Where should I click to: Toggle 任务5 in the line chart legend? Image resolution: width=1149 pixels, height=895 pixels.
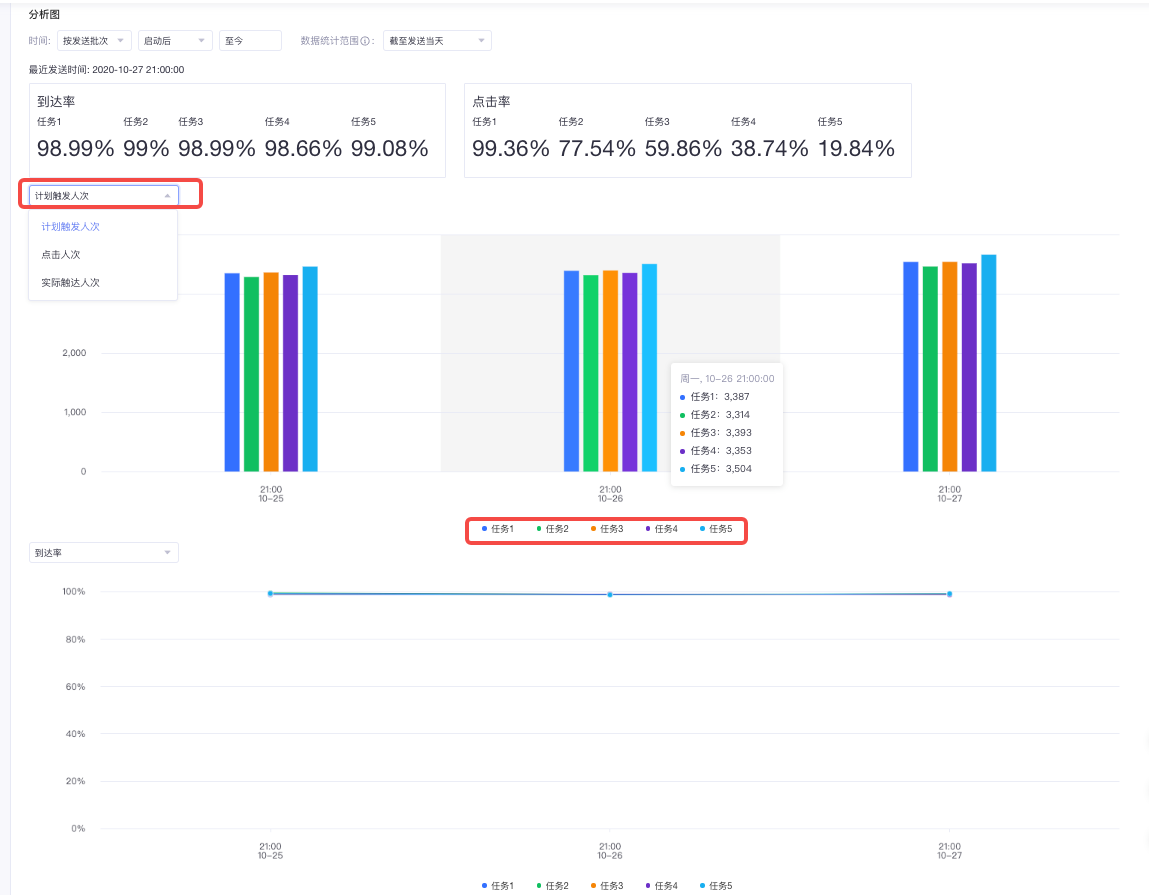point(716,885)
